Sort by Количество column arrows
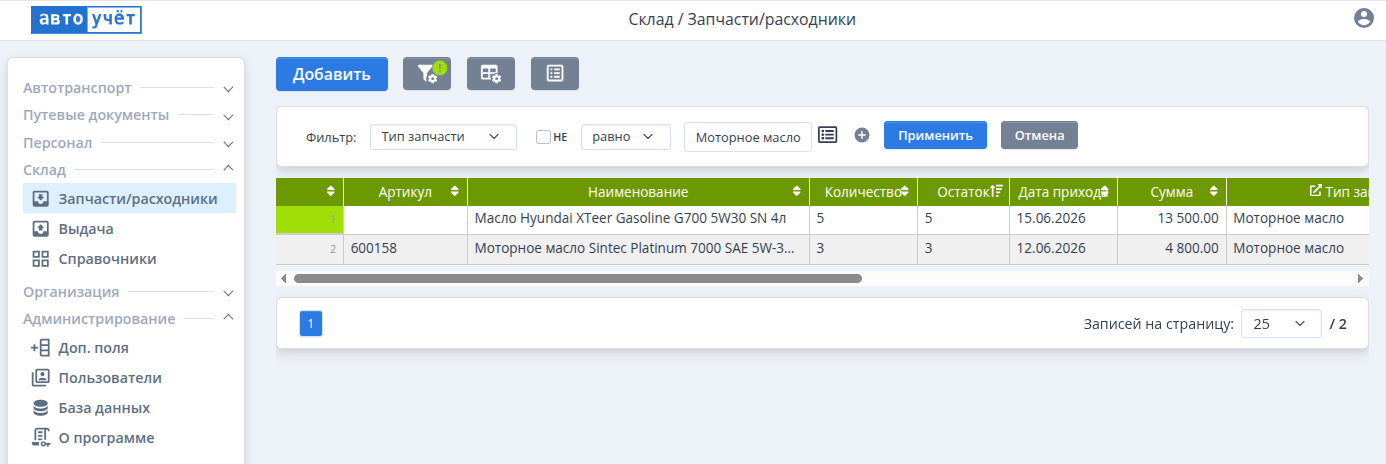 click(904, 192)
